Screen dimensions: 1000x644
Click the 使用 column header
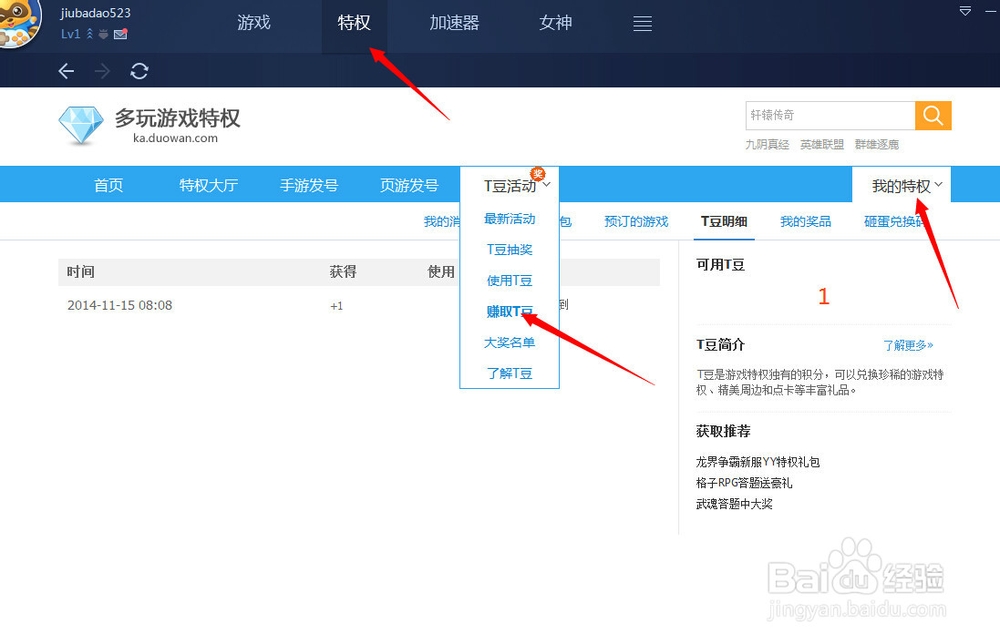coord(441,272)
